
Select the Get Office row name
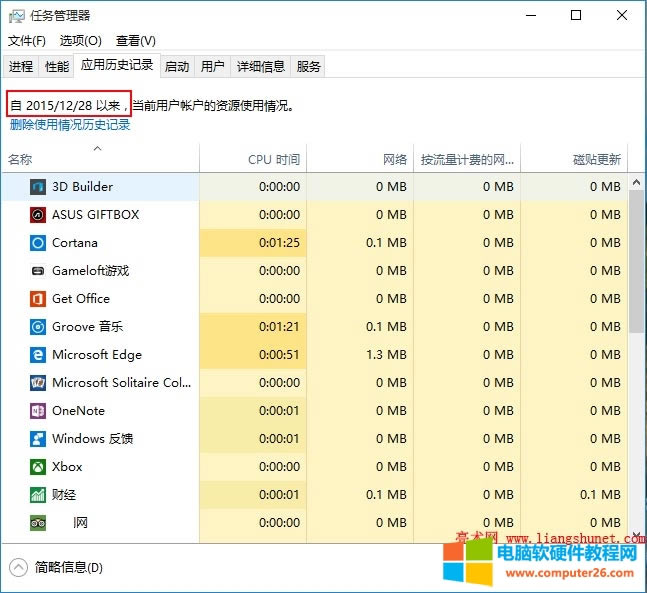coord(81,299)
